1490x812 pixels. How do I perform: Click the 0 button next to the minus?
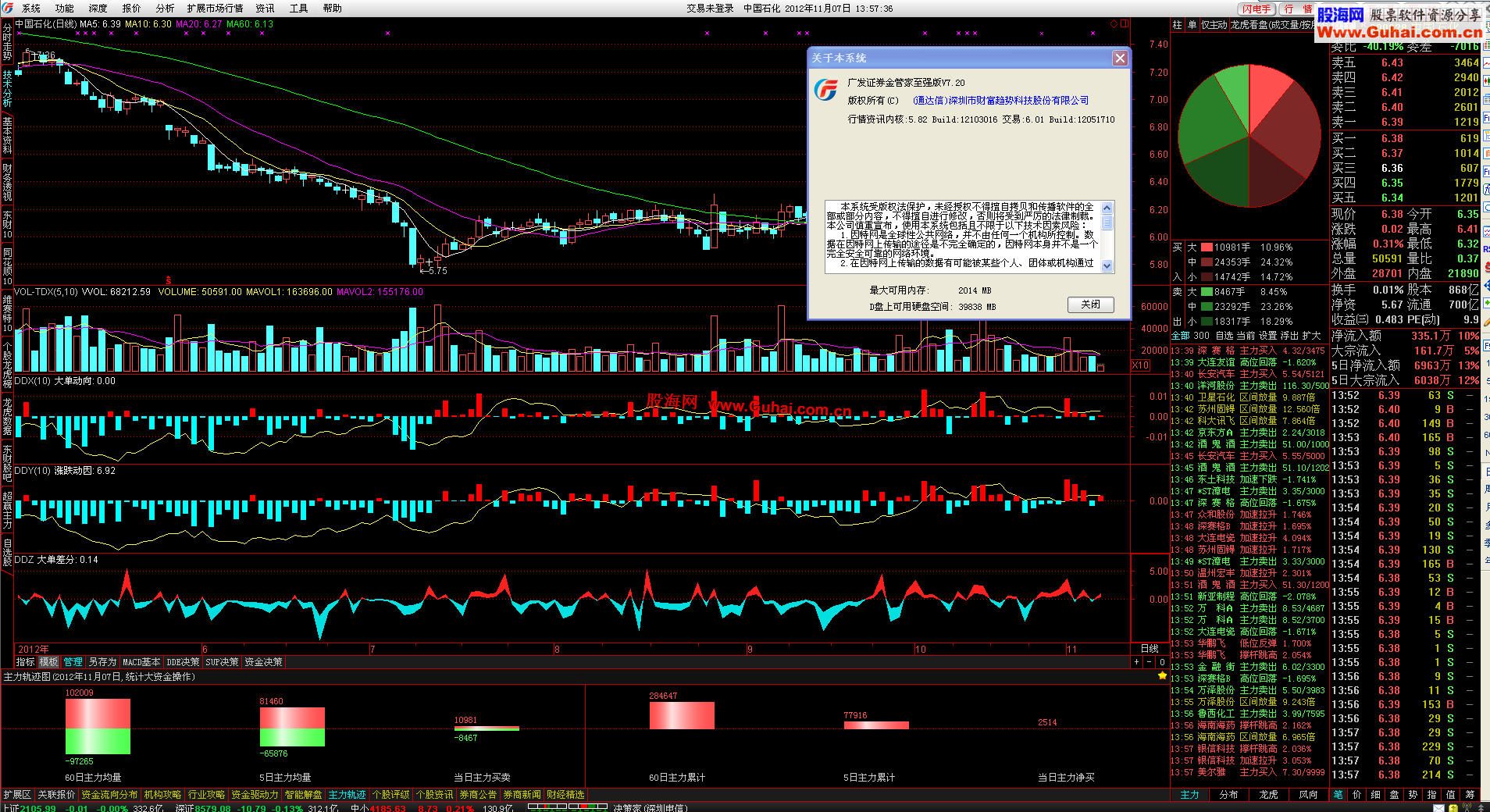coord(1162,662)
